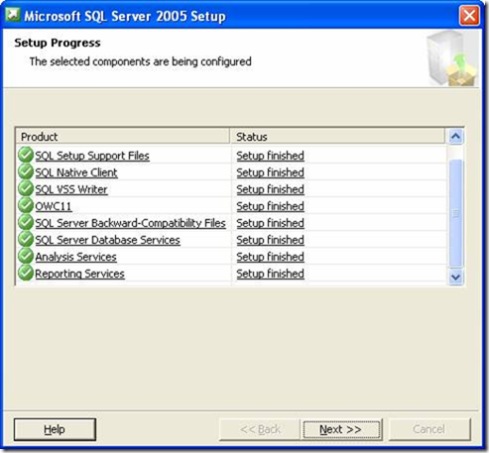Viewport: 489px width, 453px height.
Task: Click the product list scrollbar thumb
Action: pos(455,214)
